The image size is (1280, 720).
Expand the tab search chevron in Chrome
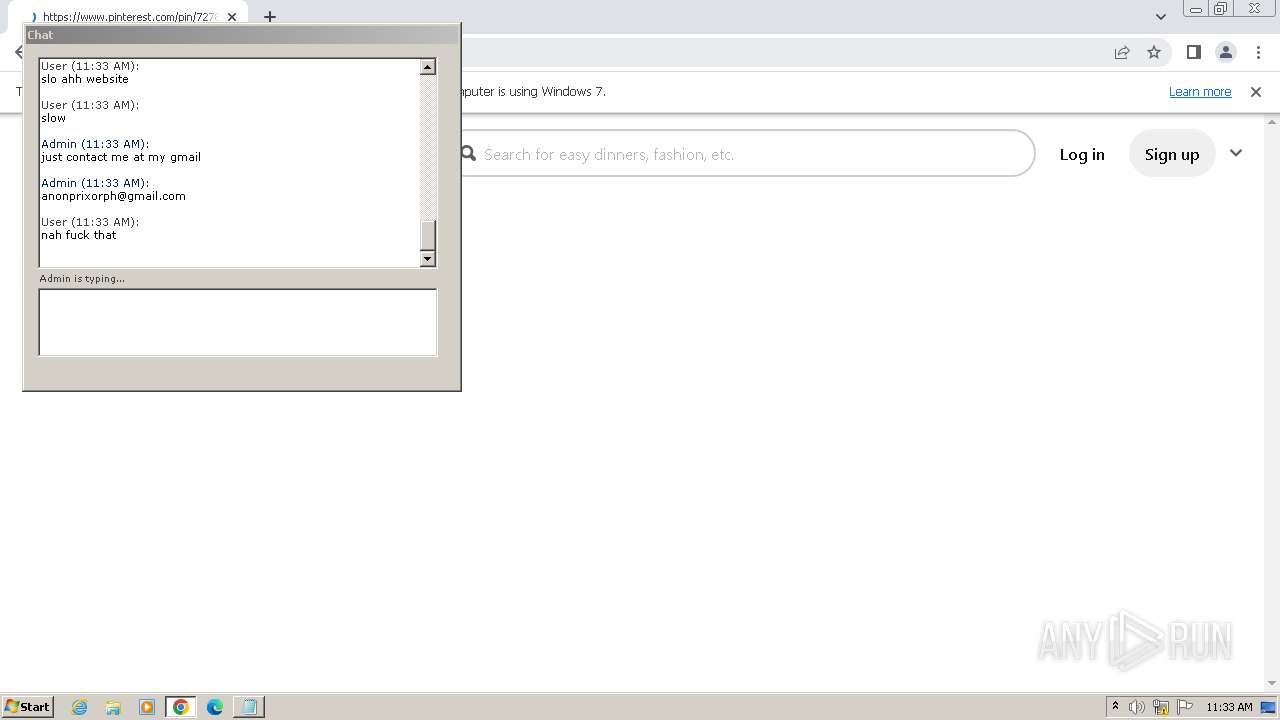coord(1160,17)
